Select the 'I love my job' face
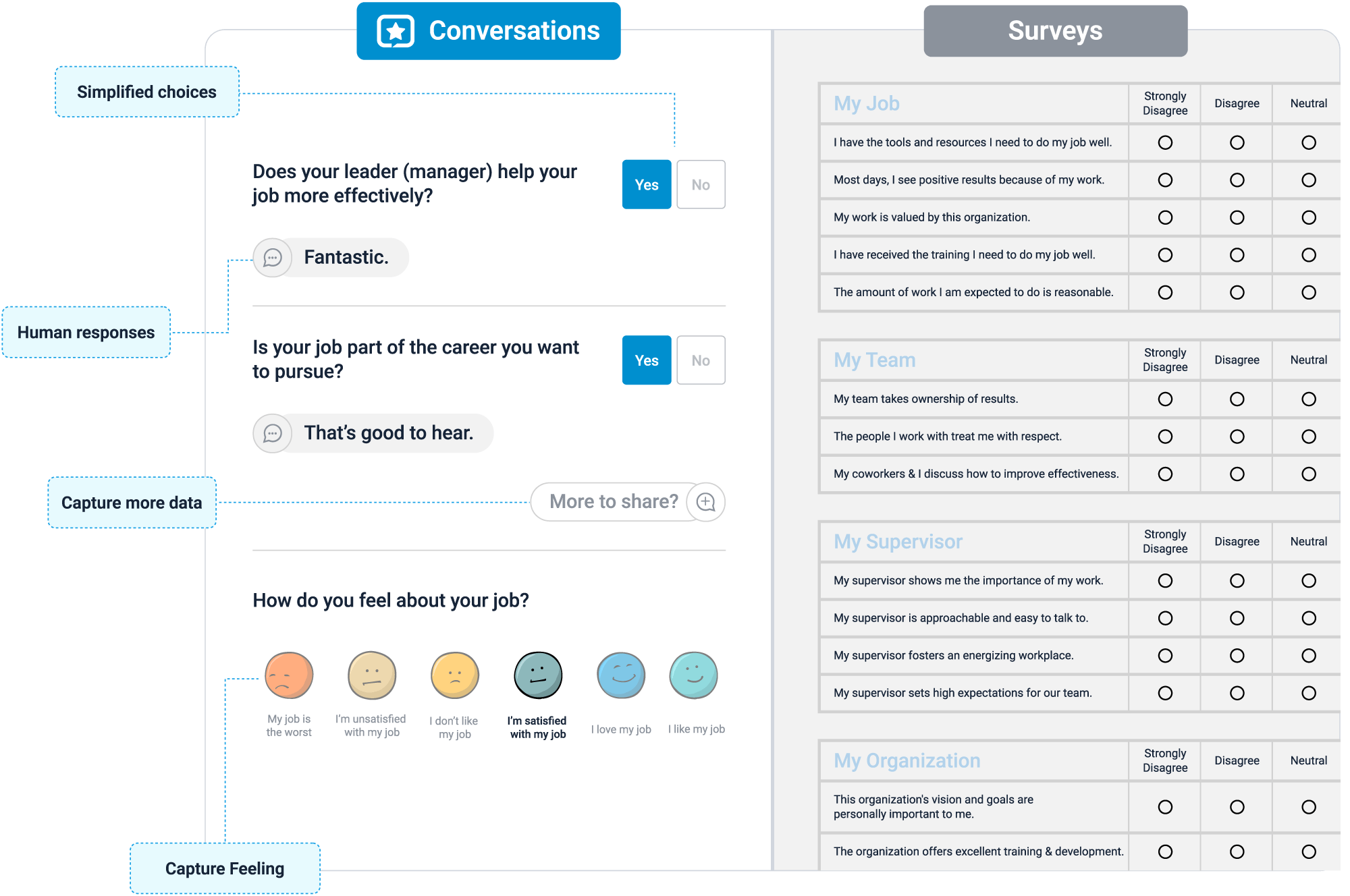Viewport: 1350px width, 896px height. coord(621,675)
